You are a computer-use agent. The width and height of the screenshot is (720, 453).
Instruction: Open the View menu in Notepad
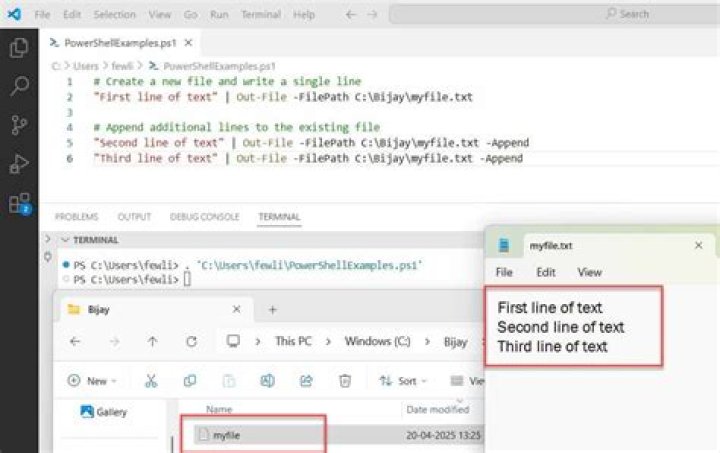590,272
